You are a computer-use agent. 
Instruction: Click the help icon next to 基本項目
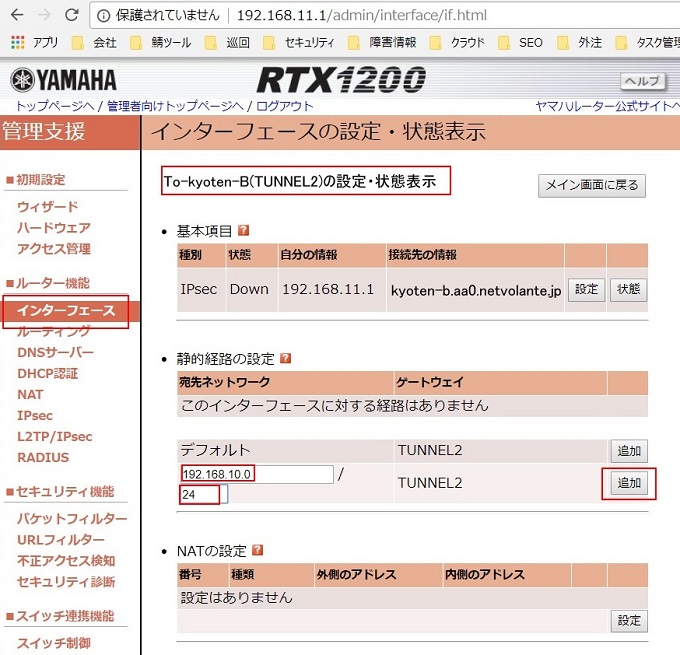[x=244, y=230]
